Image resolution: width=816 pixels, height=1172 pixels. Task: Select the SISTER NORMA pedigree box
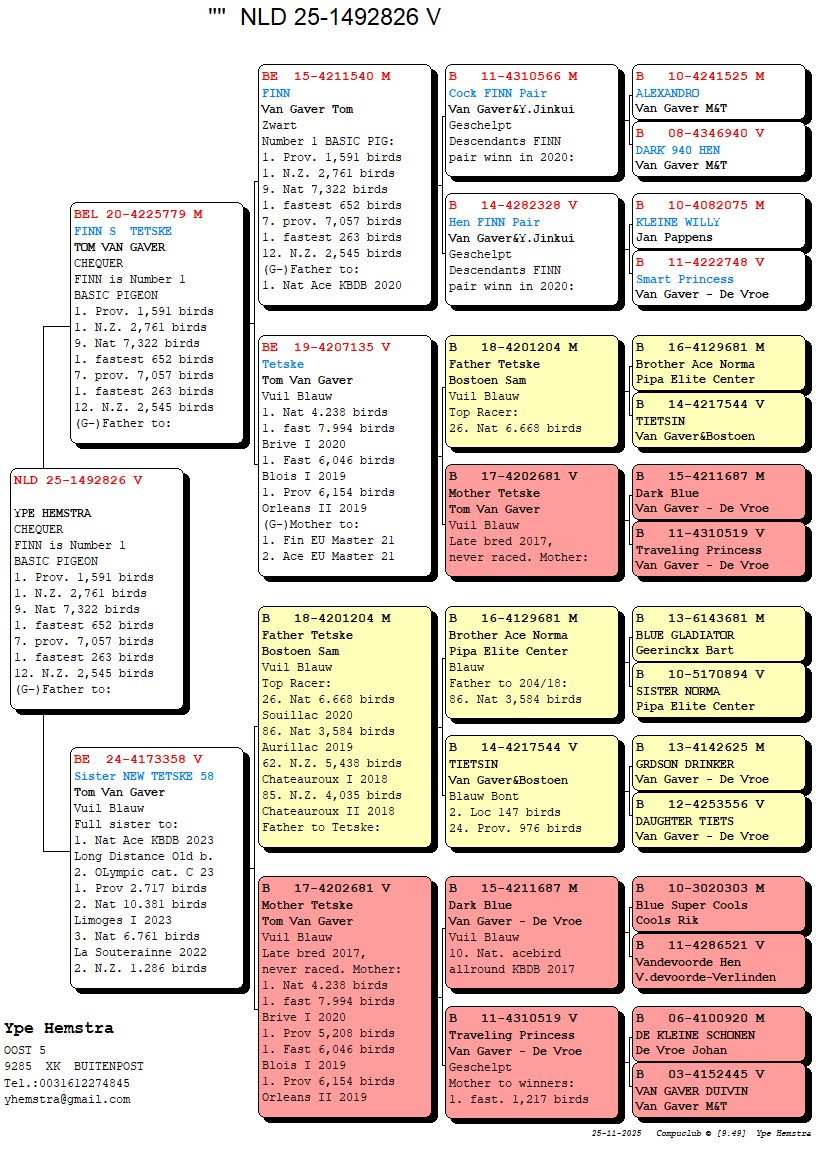[x=717, y=691]
